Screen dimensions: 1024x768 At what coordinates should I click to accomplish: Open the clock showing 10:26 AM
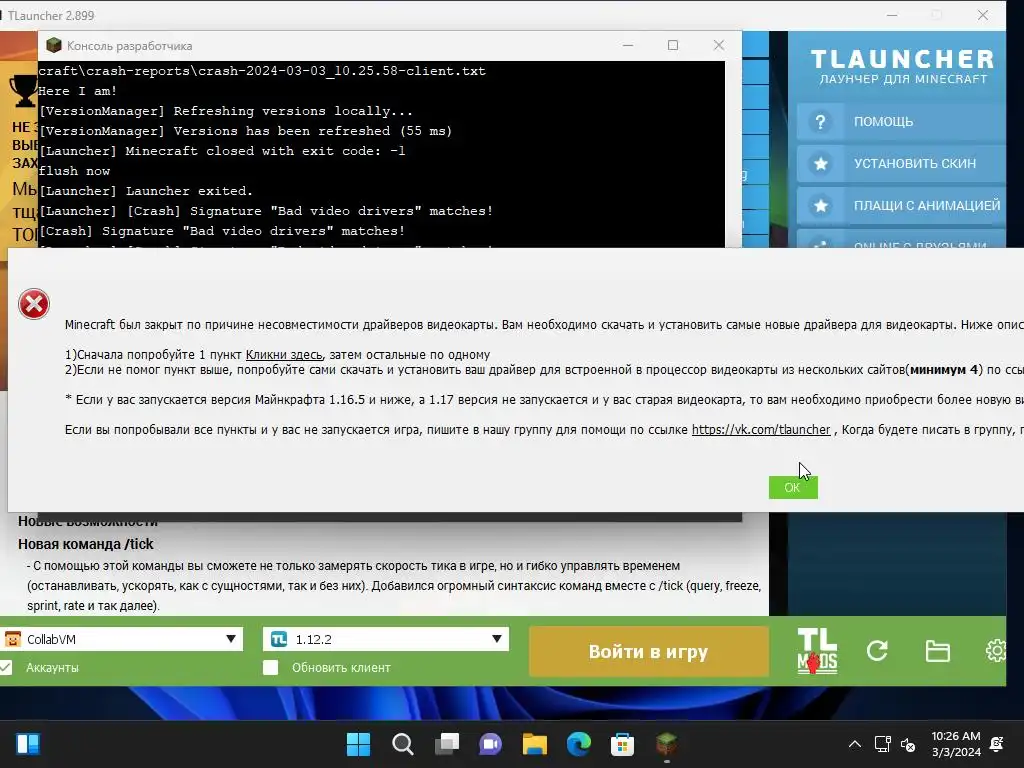tap(956, 744)
